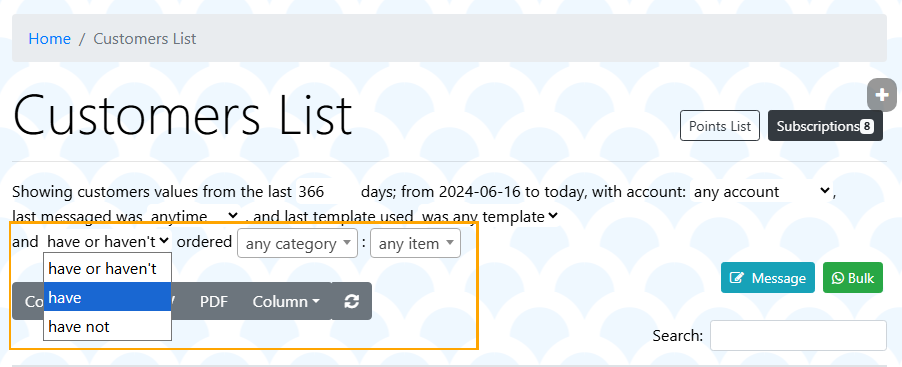Open the "anytime" last messaged dropdown
The image size is (902, 367).
(194, 217)
